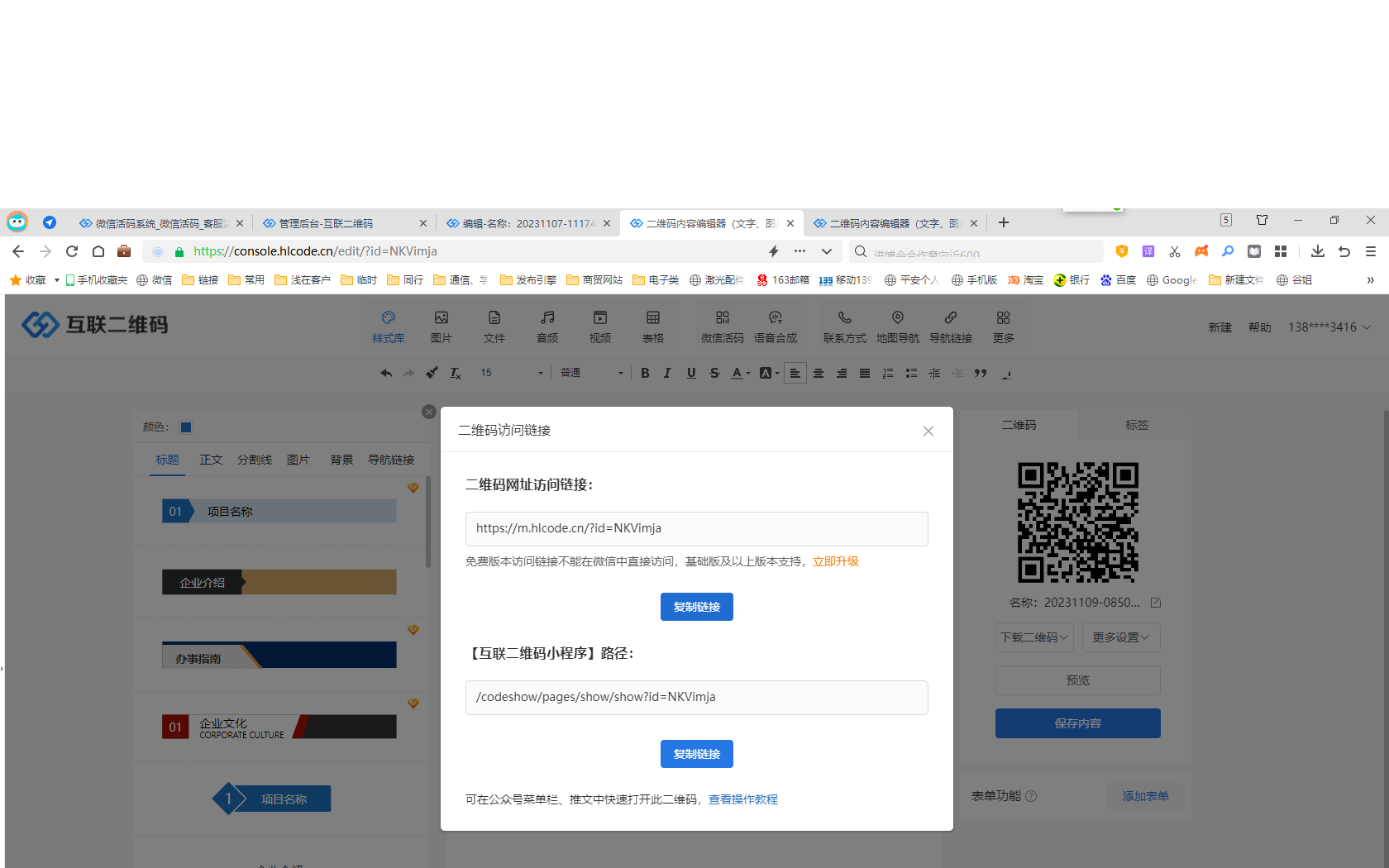This screenshot has width=1389, height=868.
Task: Insert a table with the 表格 icon
Action: 652,327
